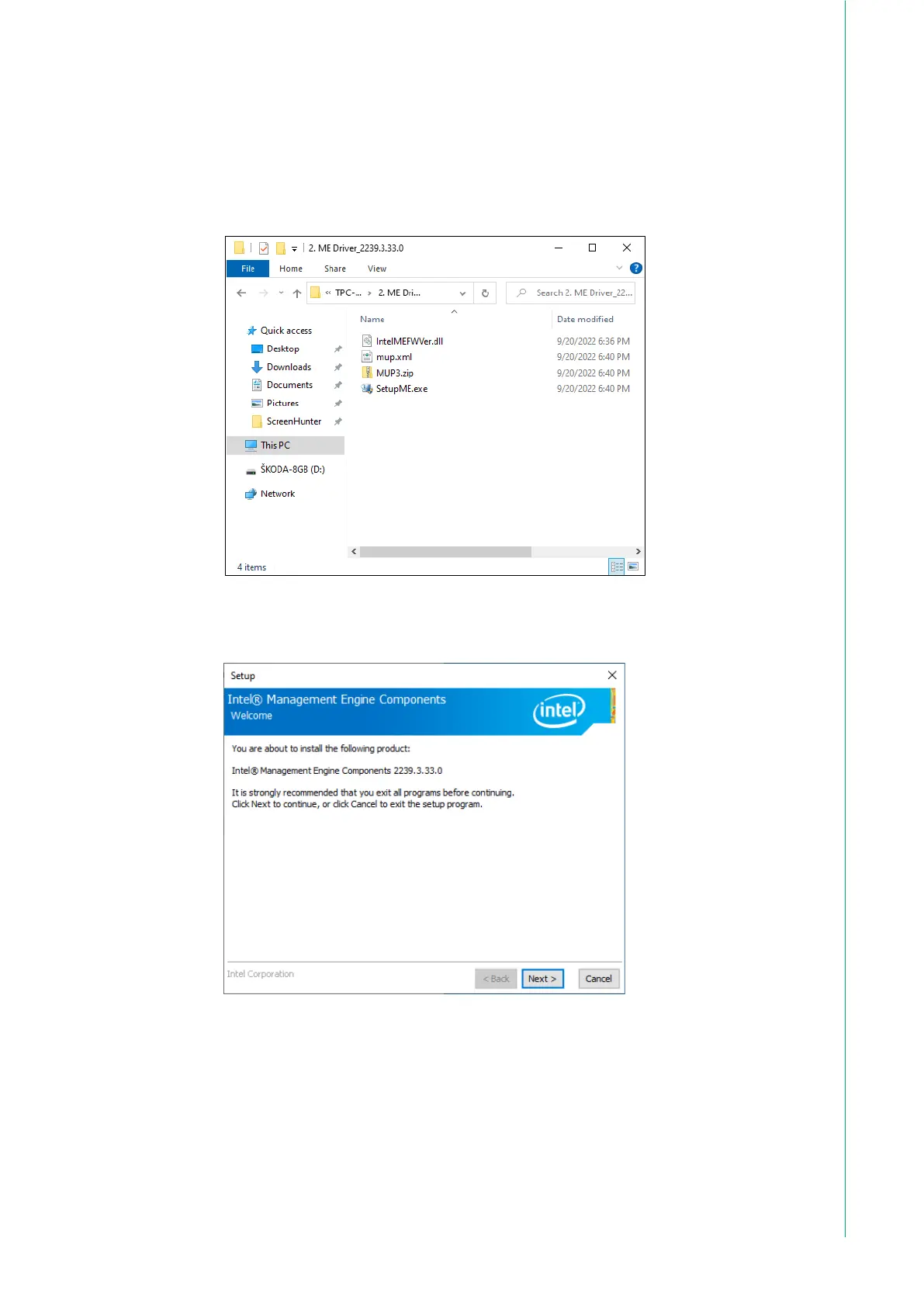The image size is (924, 1307).
Task: Refresh the folder view
Action: [485, 293]
